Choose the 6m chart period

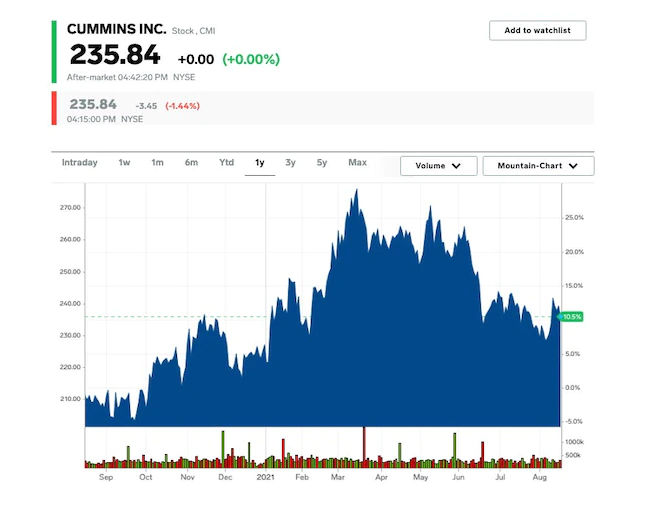point(191,162)
